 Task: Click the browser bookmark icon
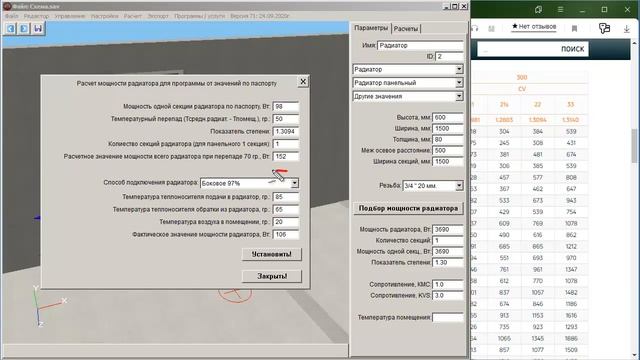pyautogui.click(x=574, y=29)
